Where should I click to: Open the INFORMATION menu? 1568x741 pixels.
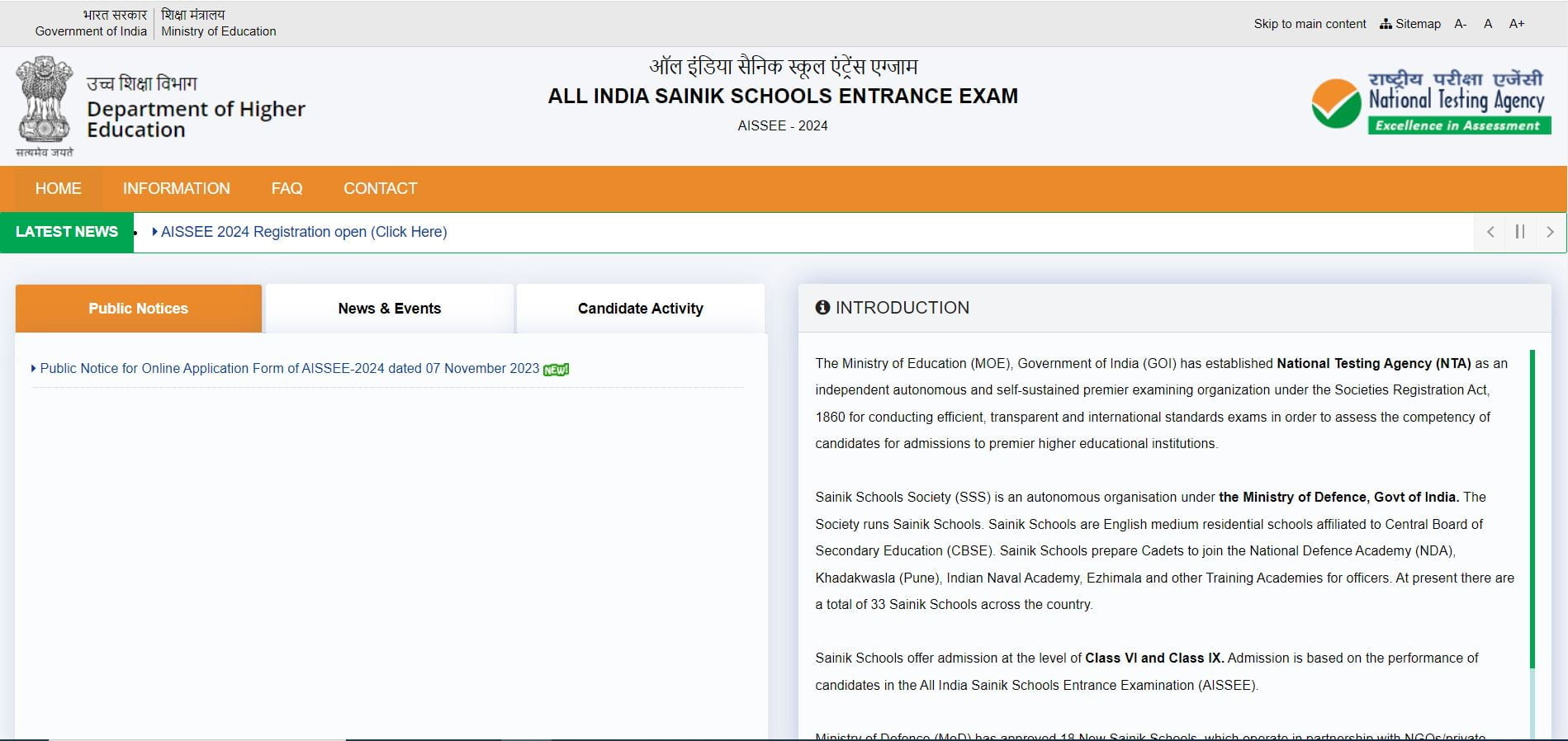pyautogui.click(x=177, y=188)
